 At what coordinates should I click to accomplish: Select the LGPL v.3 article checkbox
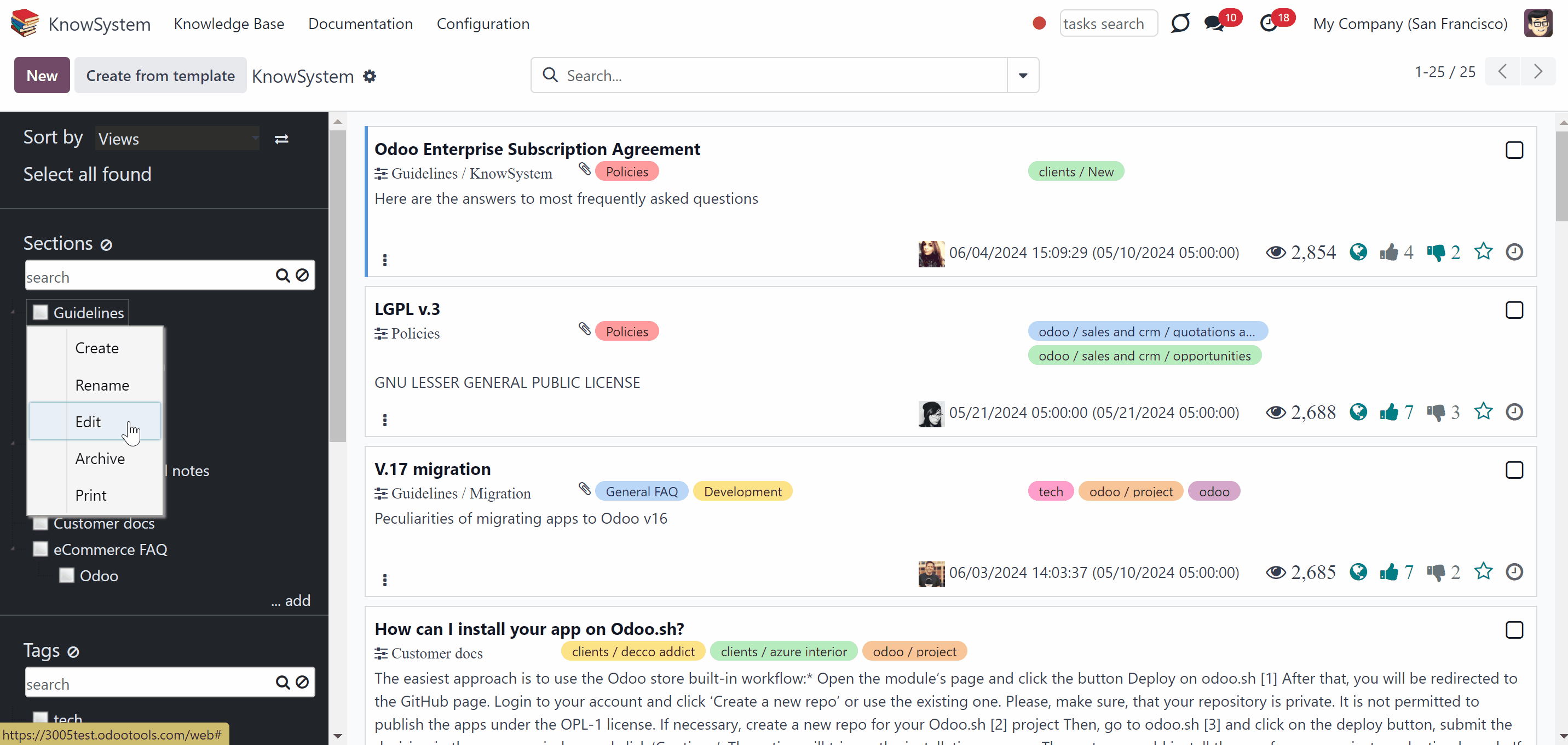1514,310
